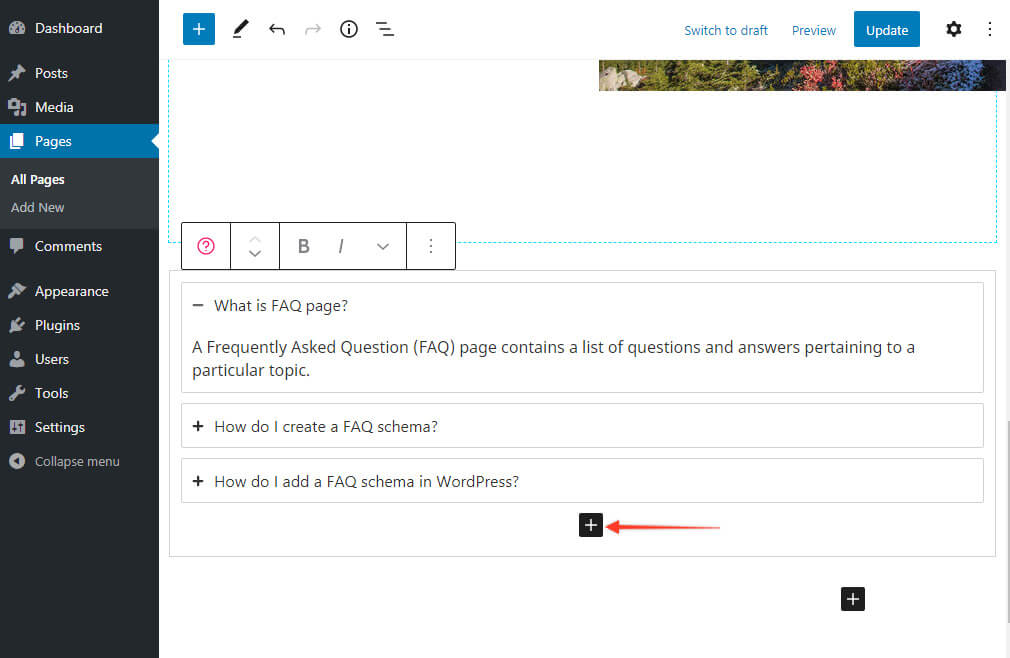1010x658 pixels.
Task: Open document Details information icon
Action: (x=348, y=29)
